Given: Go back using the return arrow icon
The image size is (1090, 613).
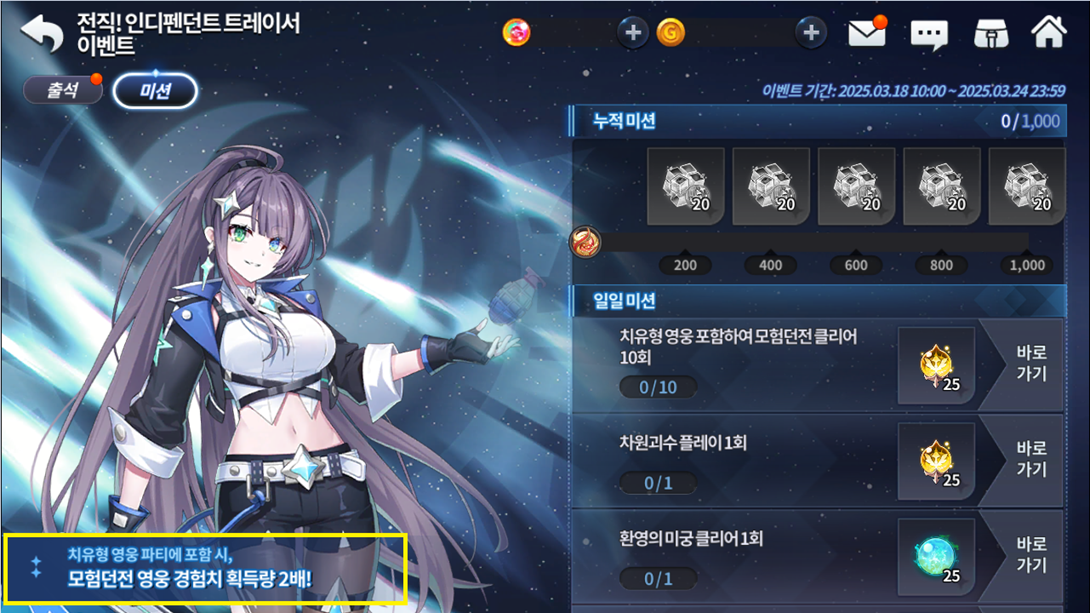Looking at the screenshot, I should click(x=42, y=33).
